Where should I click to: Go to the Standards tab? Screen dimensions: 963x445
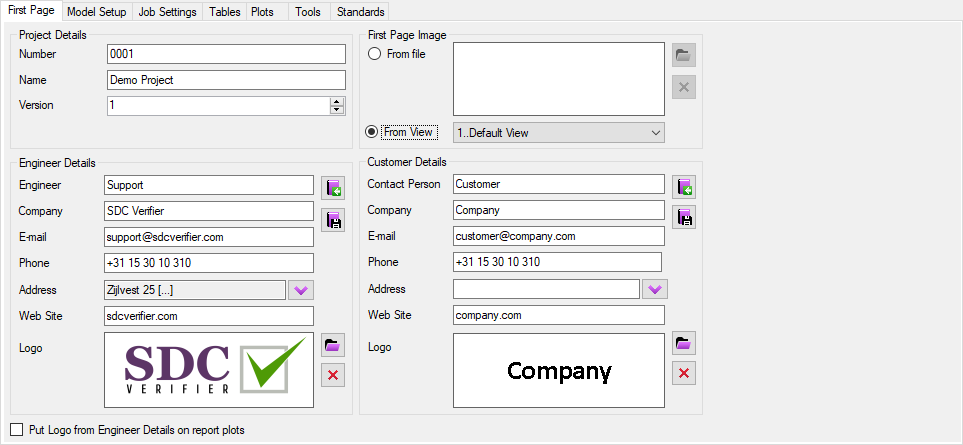pyautogui.click(x=360, y=12)
